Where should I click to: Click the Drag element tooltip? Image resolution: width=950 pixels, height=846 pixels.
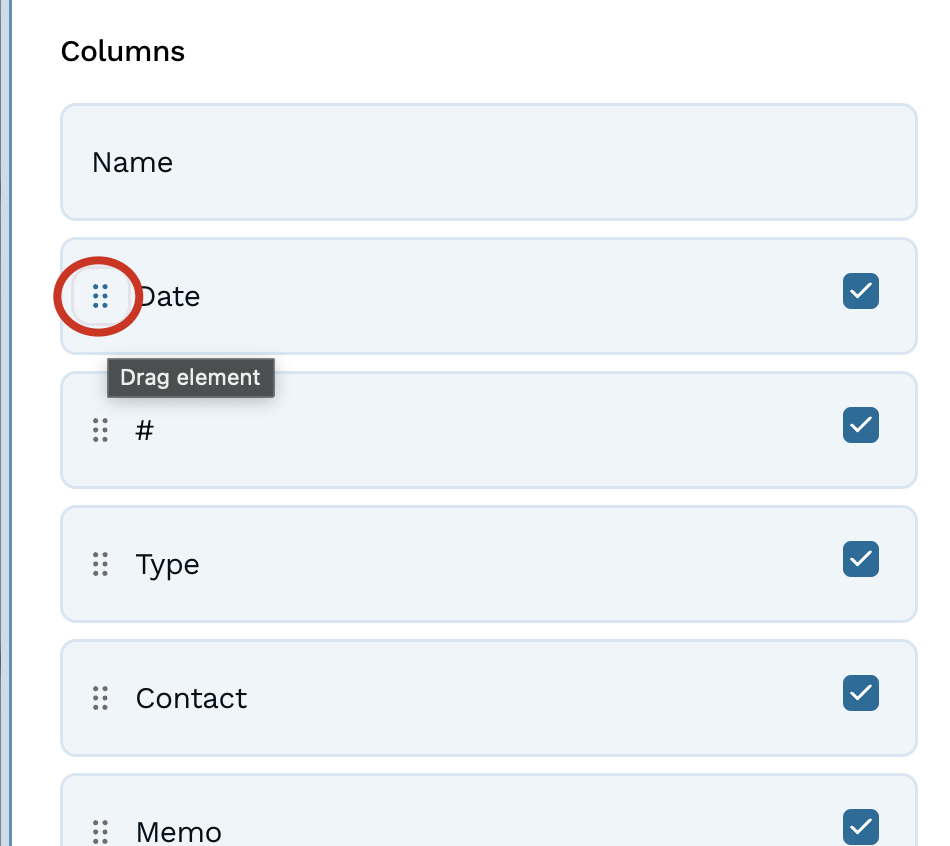[190, 378]
